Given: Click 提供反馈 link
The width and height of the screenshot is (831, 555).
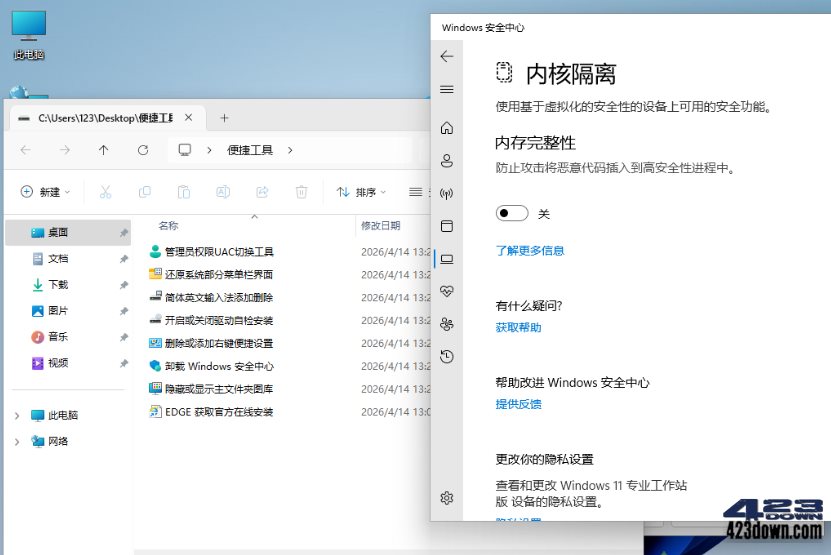Looking at the screenshot, I should point(518,404).
